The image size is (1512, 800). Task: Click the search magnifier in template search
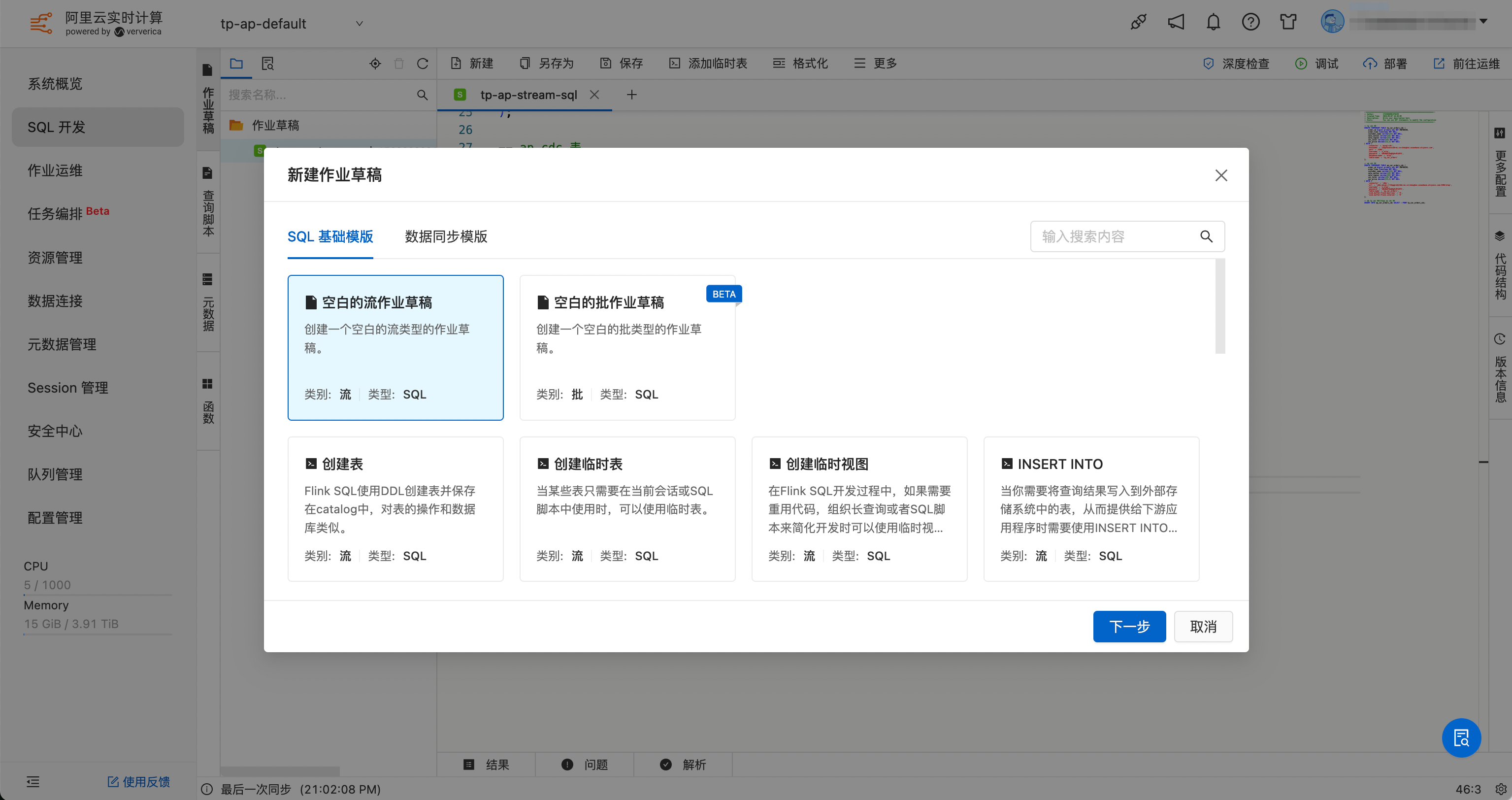point(1206,236)
